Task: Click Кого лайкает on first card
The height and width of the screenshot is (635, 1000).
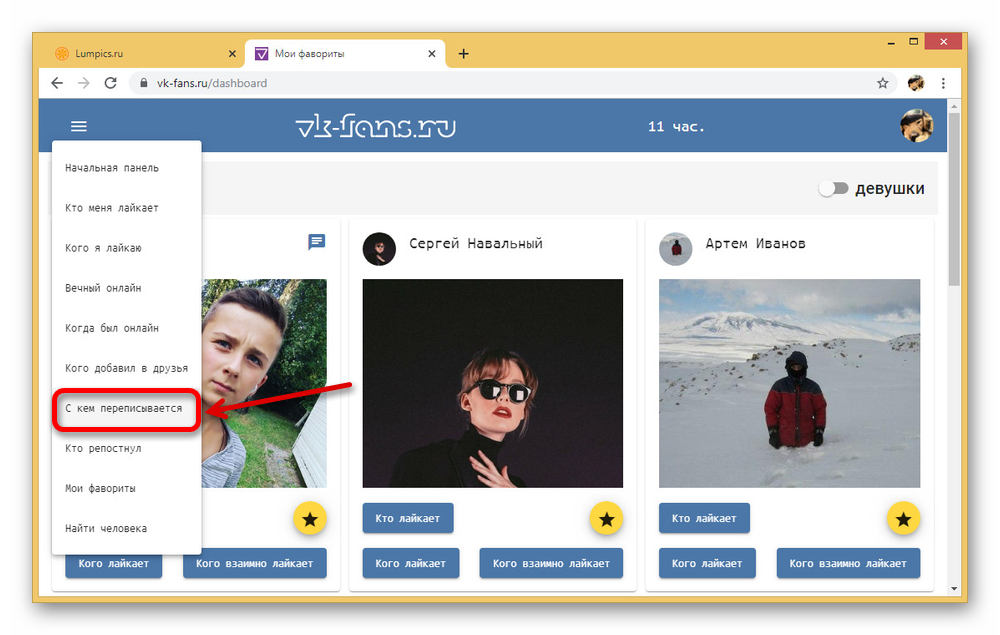Action: (x=114, y=566)
